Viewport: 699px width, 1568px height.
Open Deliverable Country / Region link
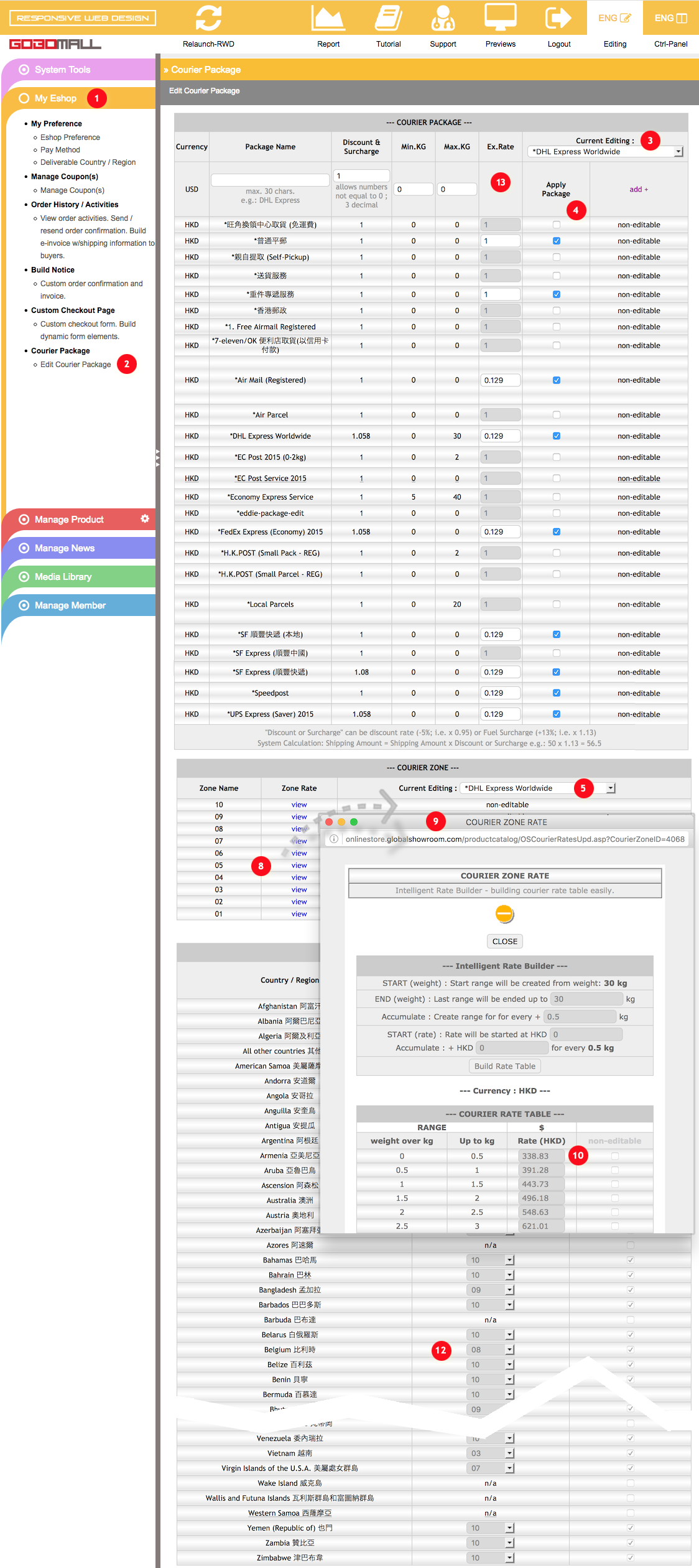88,162
